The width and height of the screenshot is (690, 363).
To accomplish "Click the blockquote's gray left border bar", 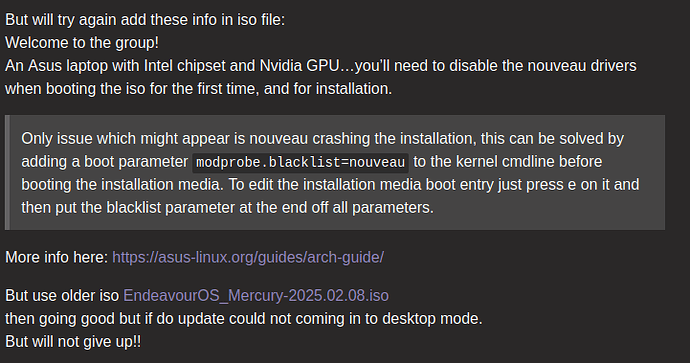I will coord(7,172).
